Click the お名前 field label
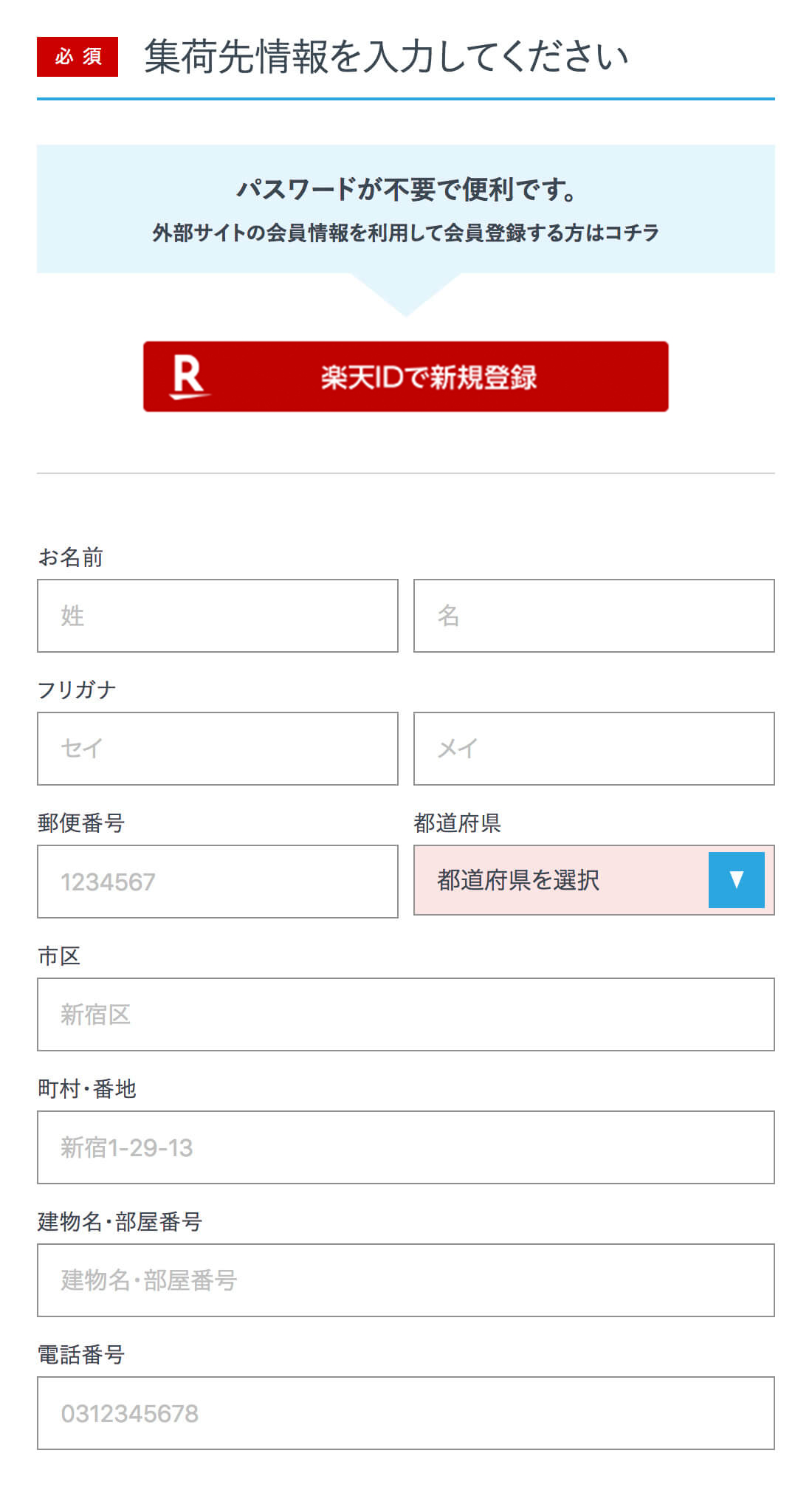The width and height of the screenshot is (812, 1487). pos(71,557)
